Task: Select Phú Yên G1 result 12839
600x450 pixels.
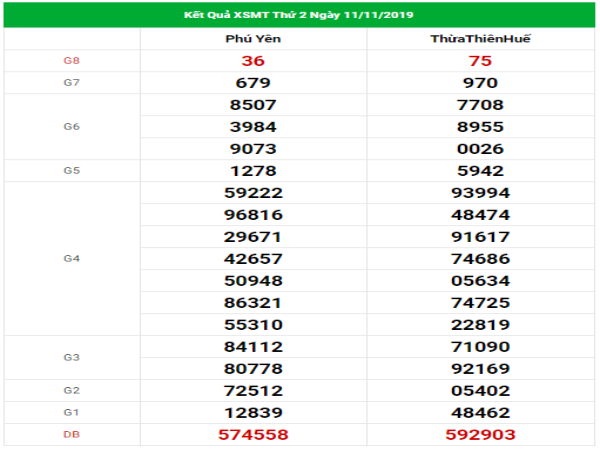Action: pyautogui.click(x=252, y=412)
